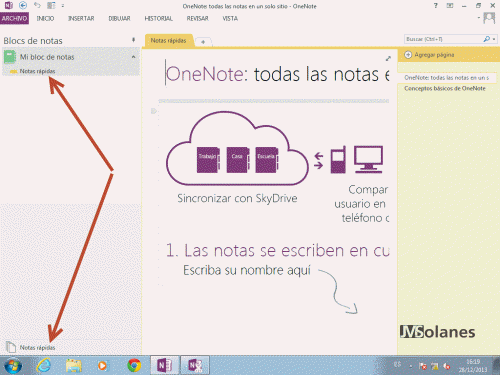Click Agregar página button

(x=429, y=55)
